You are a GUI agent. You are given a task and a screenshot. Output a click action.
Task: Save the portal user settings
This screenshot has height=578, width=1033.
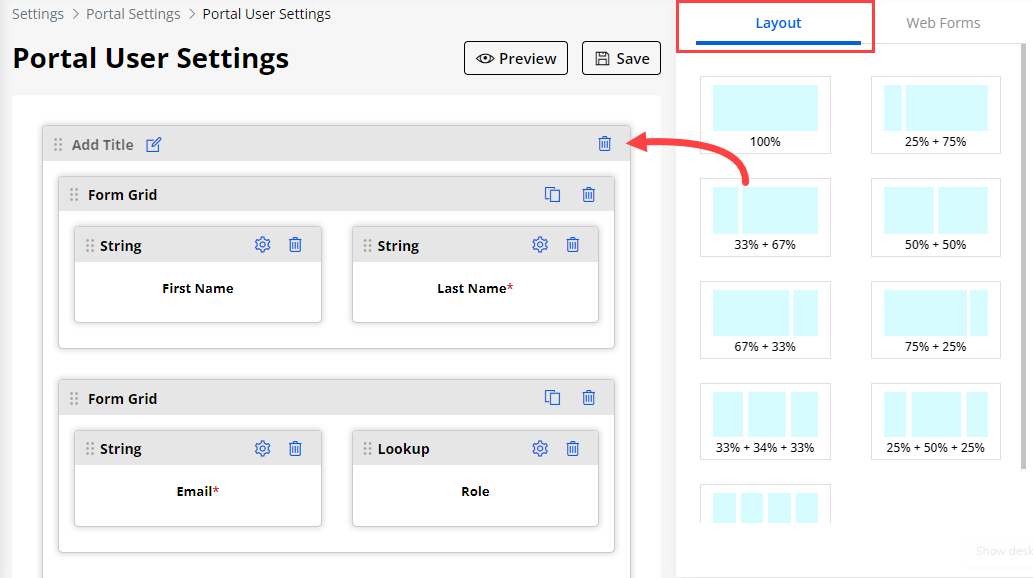621,58
